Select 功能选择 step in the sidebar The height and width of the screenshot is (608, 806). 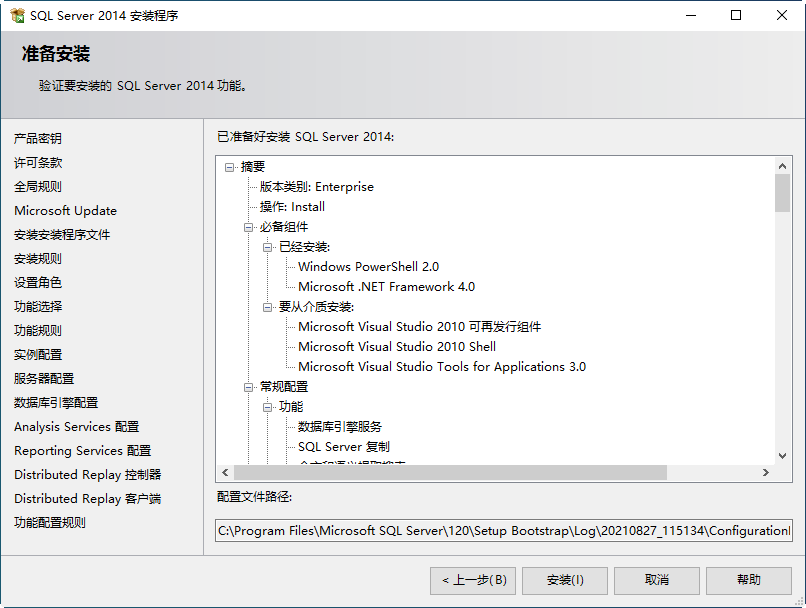click(x=38, y=307)
